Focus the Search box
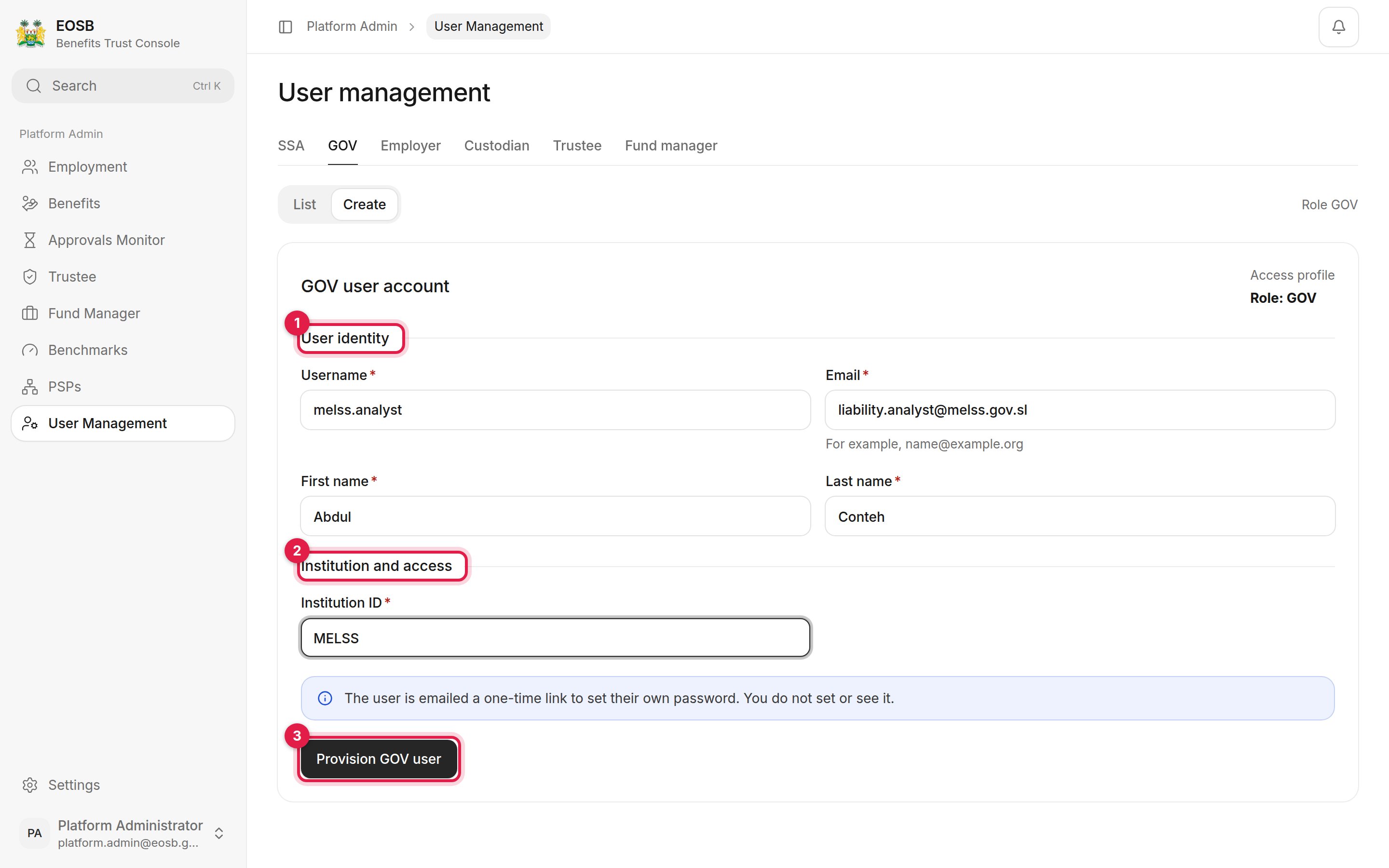The image size is (1389, 868). [123, 86]
